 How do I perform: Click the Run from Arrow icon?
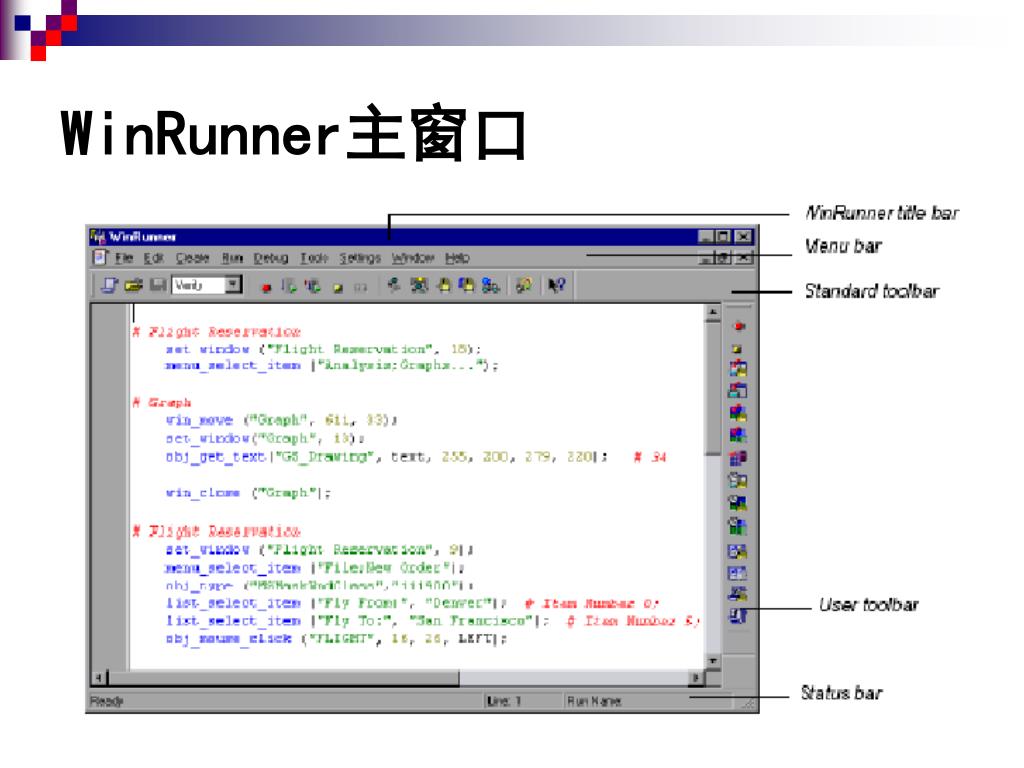pos(313,286)
